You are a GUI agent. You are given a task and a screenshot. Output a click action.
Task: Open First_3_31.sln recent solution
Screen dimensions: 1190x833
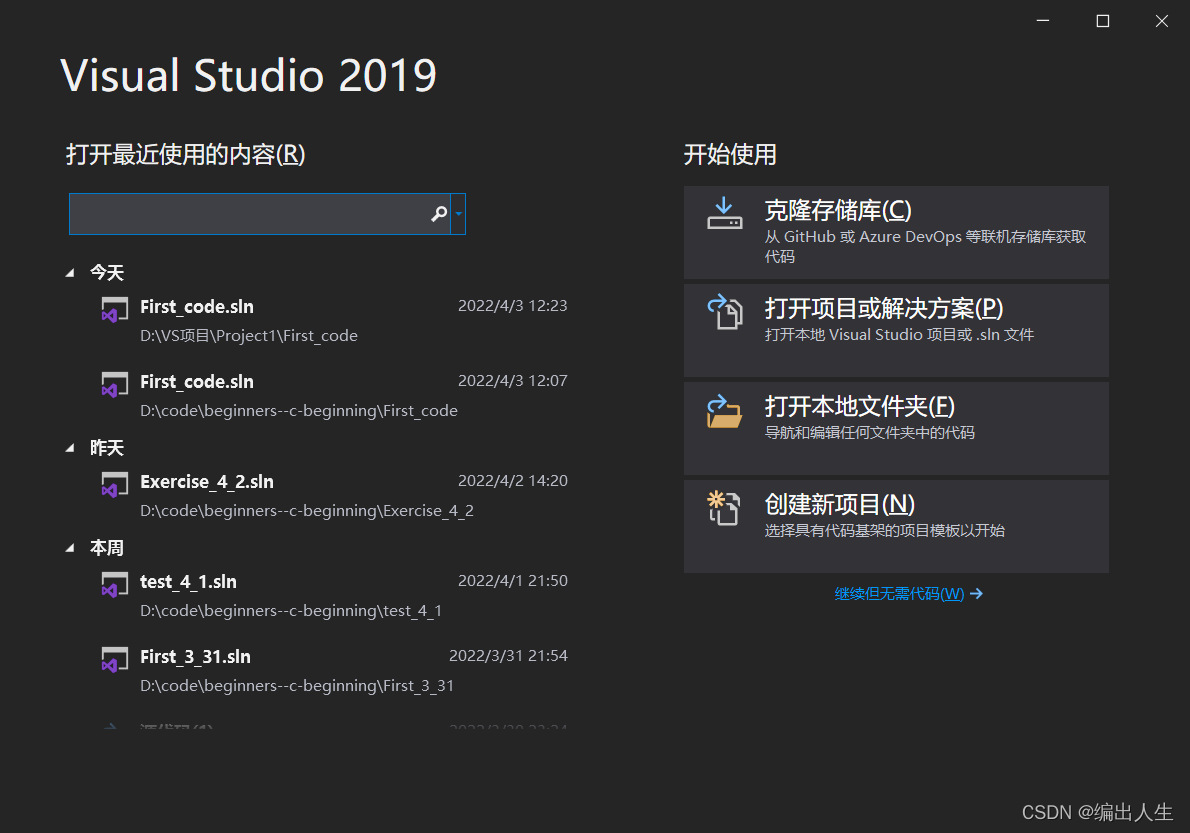click(x=334, y=671)
